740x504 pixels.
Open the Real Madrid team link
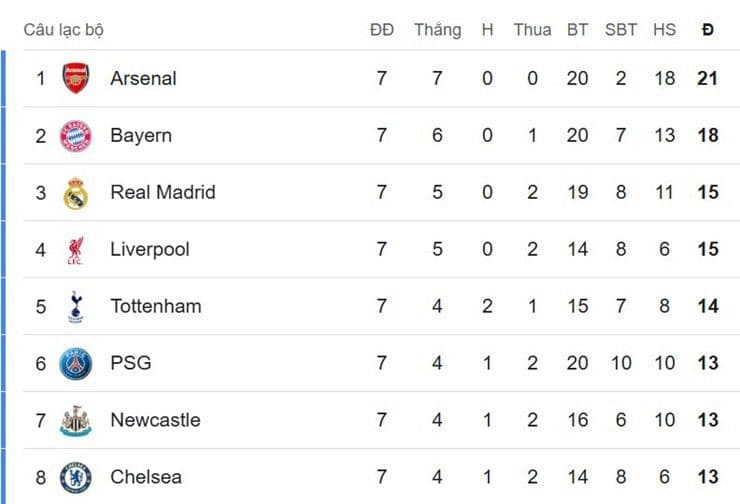(162, 192)
